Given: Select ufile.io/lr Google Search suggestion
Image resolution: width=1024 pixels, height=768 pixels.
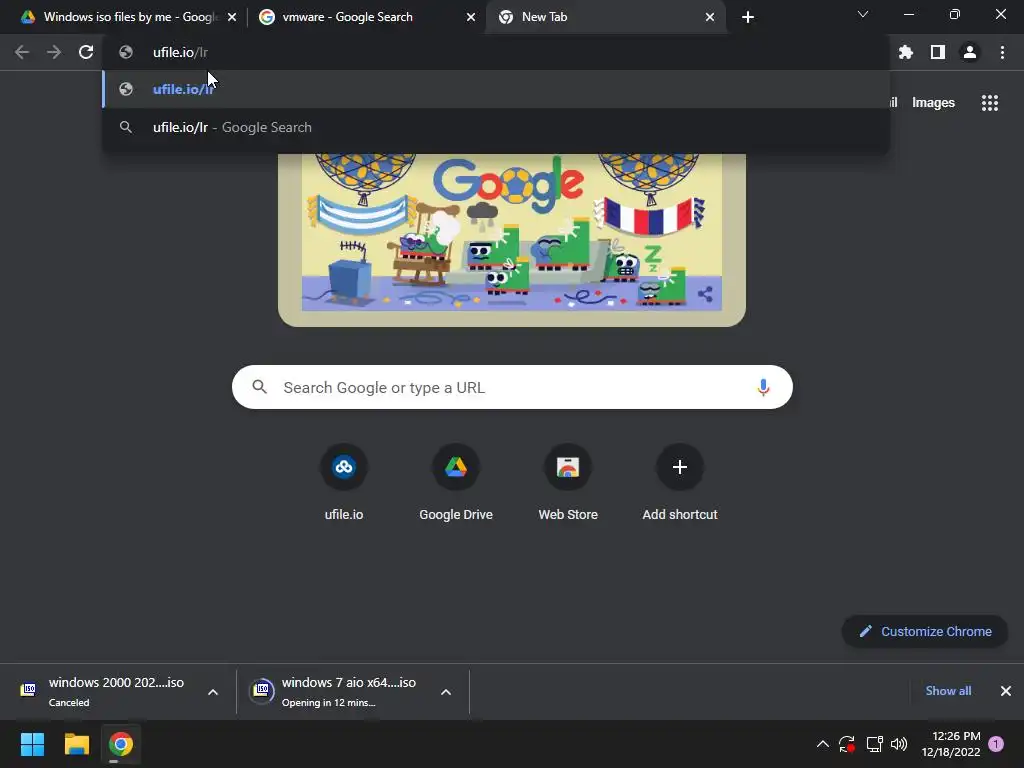Looking at the screenshot, I should [496, 127].
